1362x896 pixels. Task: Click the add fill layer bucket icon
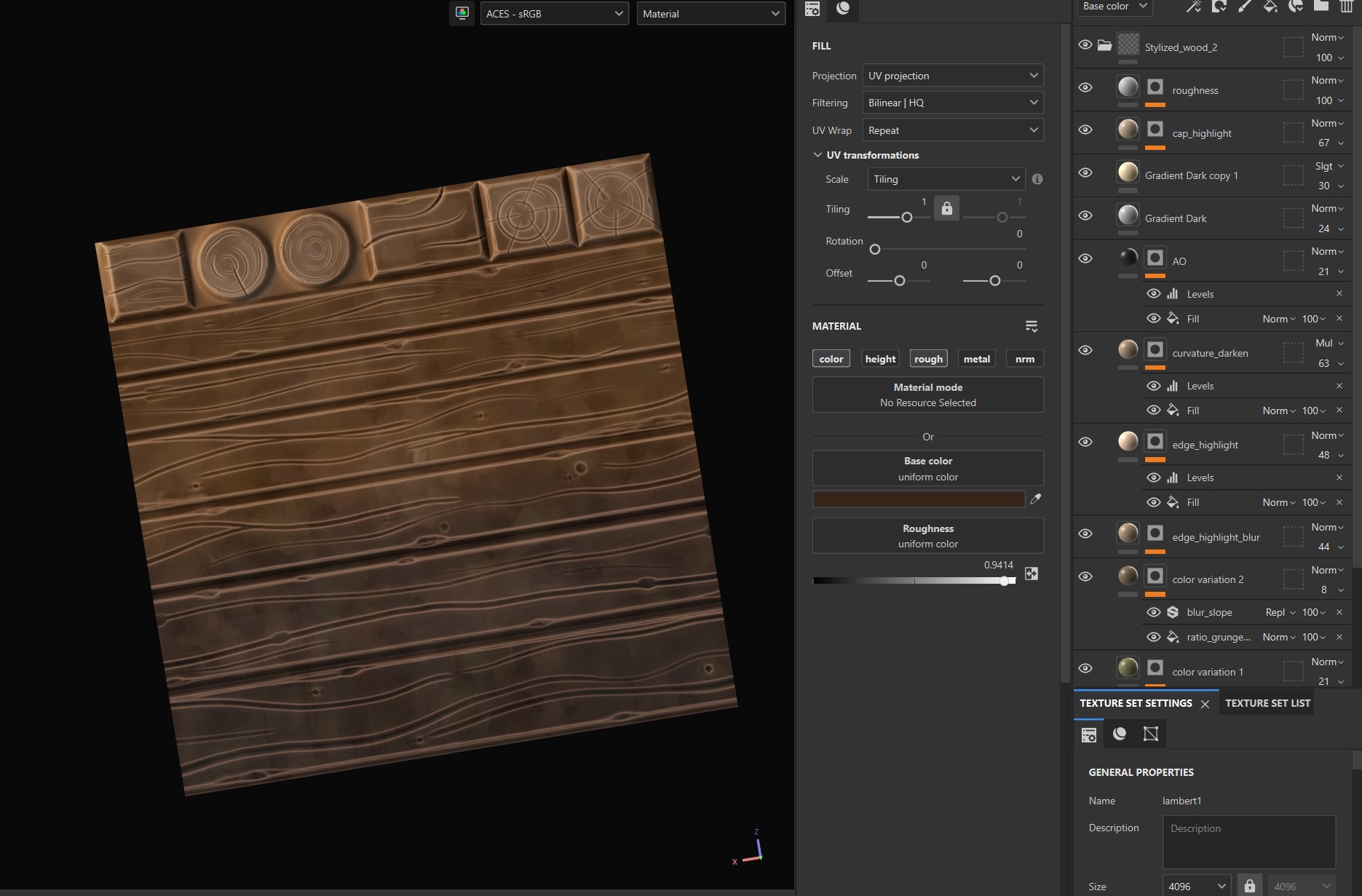pos(1270,7)
